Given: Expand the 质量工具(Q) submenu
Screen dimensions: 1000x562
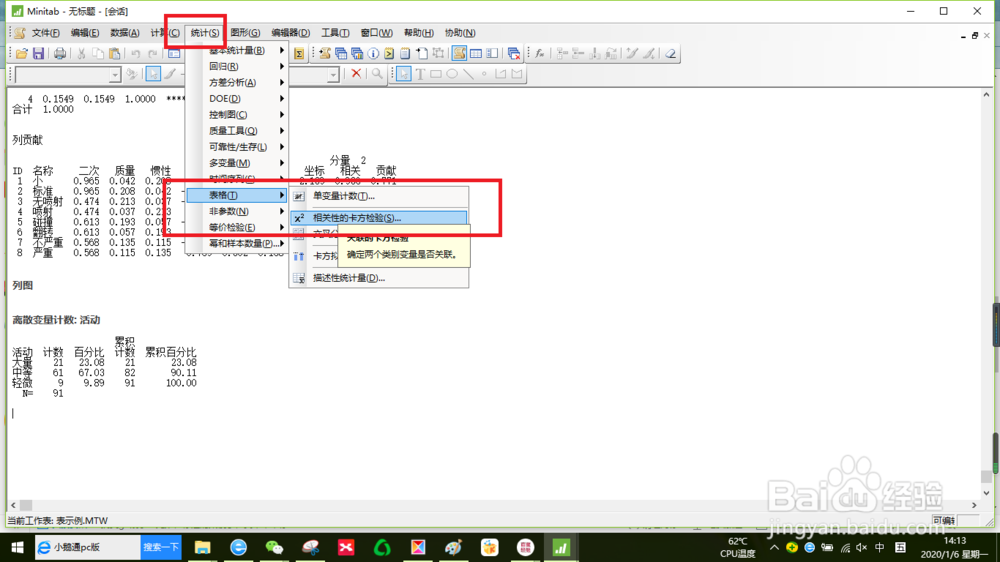Looking at the screenshot, I should pyautogui.click(x=237, y=131).
